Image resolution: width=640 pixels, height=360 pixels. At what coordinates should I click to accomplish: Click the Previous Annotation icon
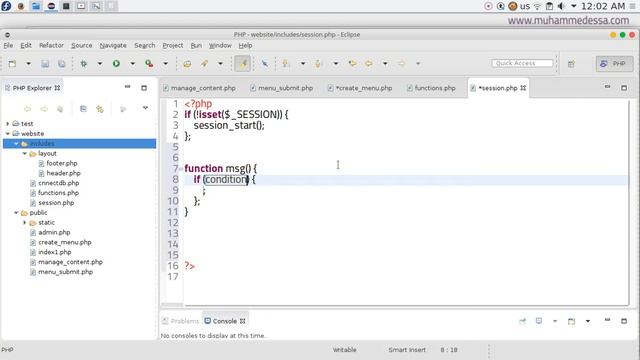pos(319,64)
